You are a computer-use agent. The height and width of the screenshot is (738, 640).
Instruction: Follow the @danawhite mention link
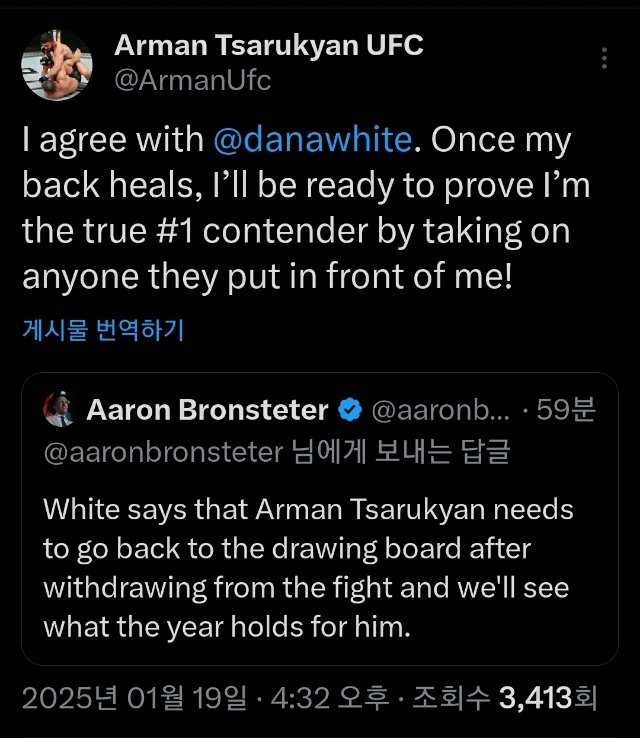click(x=313, y=140)
